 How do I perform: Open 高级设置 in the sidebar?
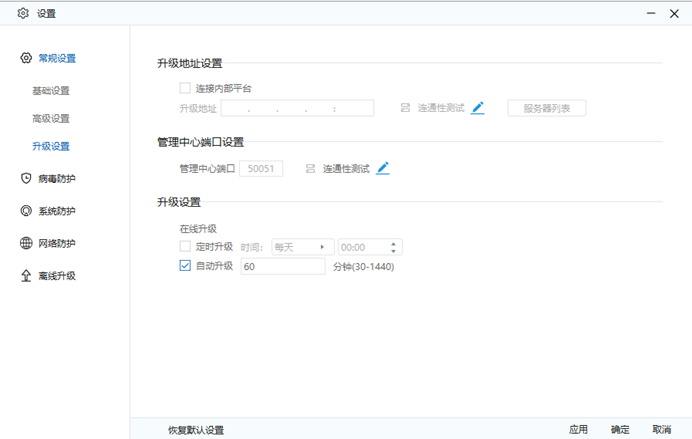click(x=51, y=118)
